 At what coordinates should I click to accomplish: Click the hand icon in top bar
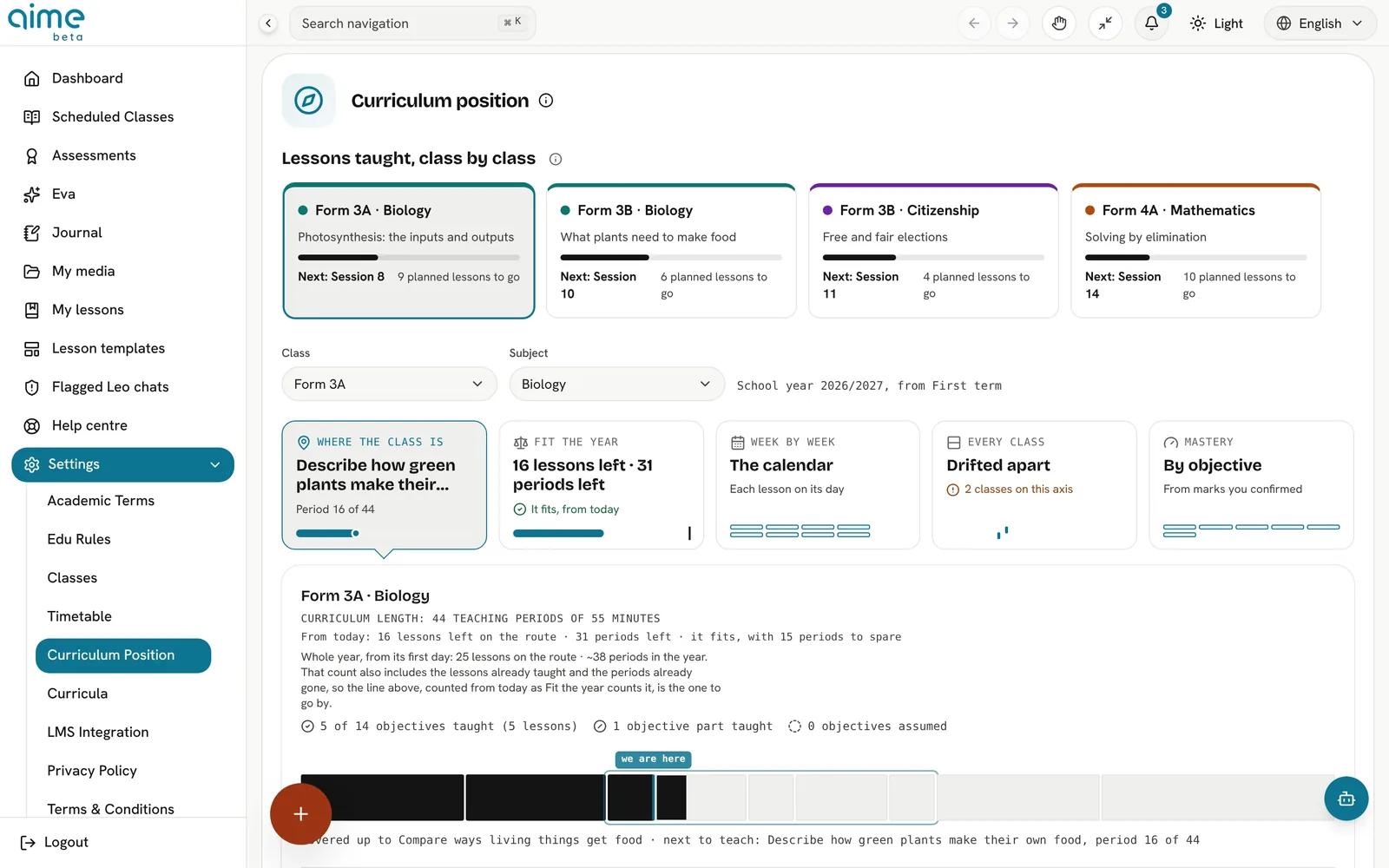click(x=1059, y=23)
